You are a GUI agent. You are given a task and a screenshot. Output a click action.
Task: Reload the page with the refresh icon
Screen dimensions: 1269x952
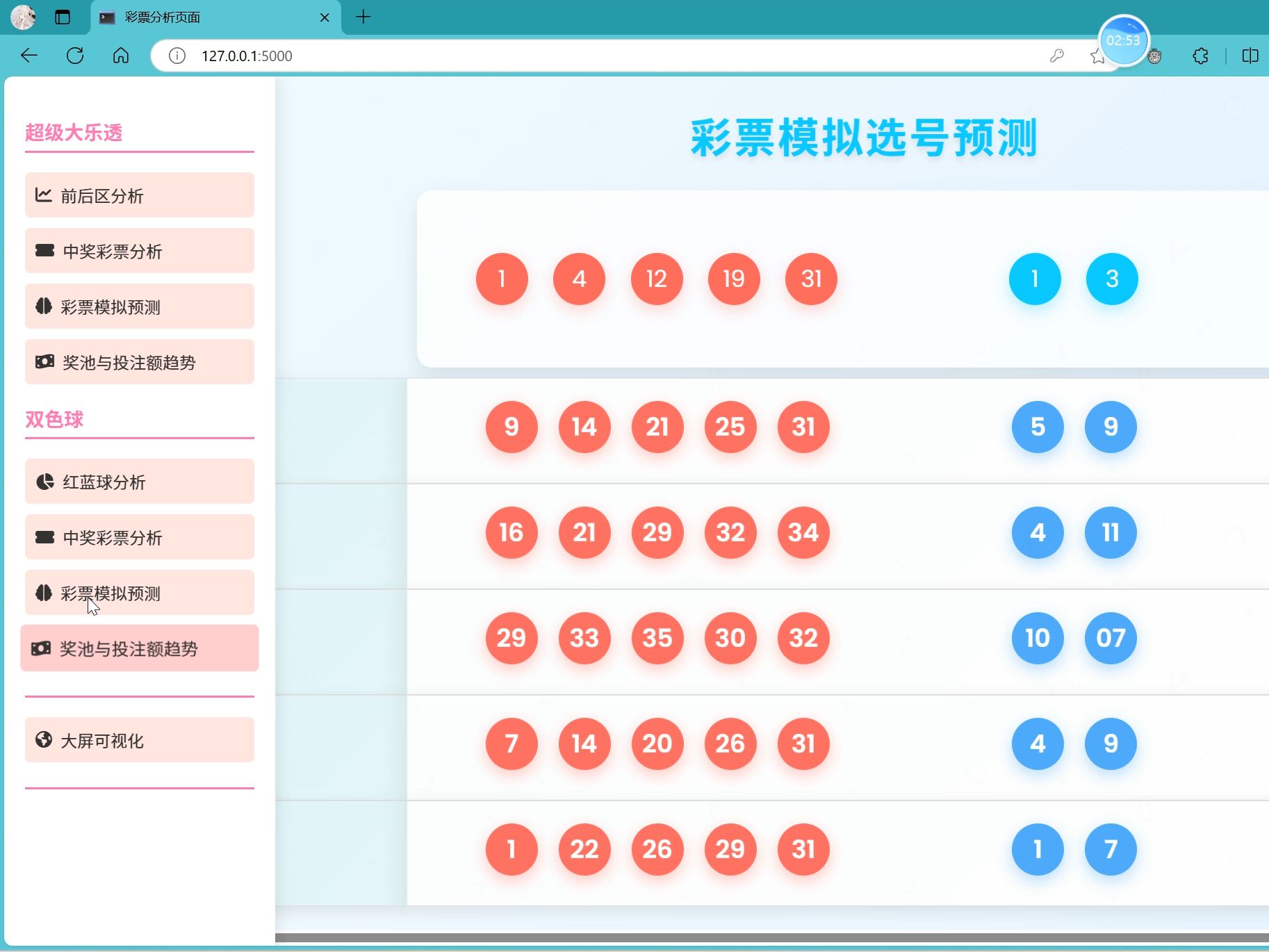click(x=75, y=56)
